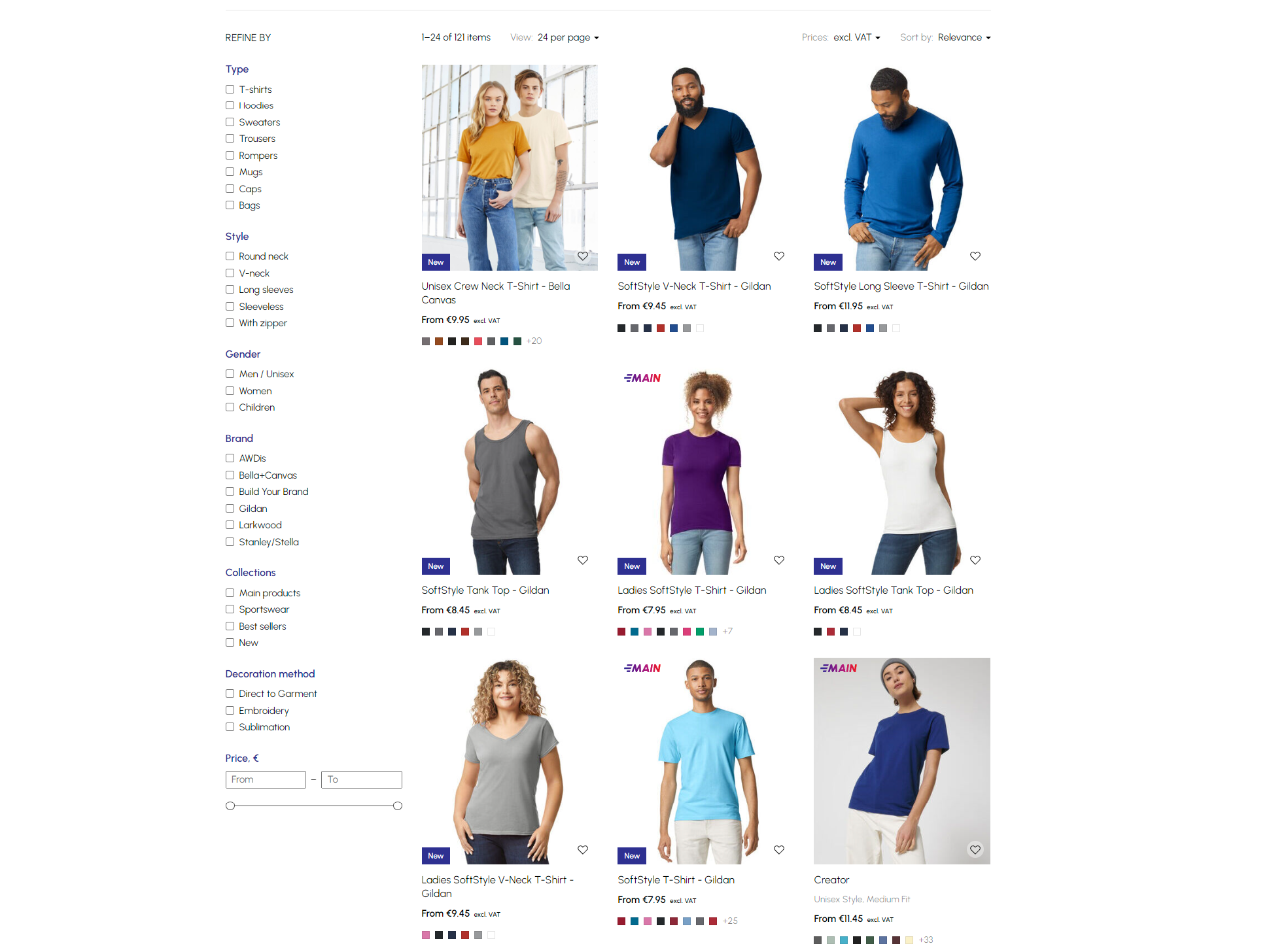Click the right price range slider handle
1271x952 pixels.
(398, 806)
